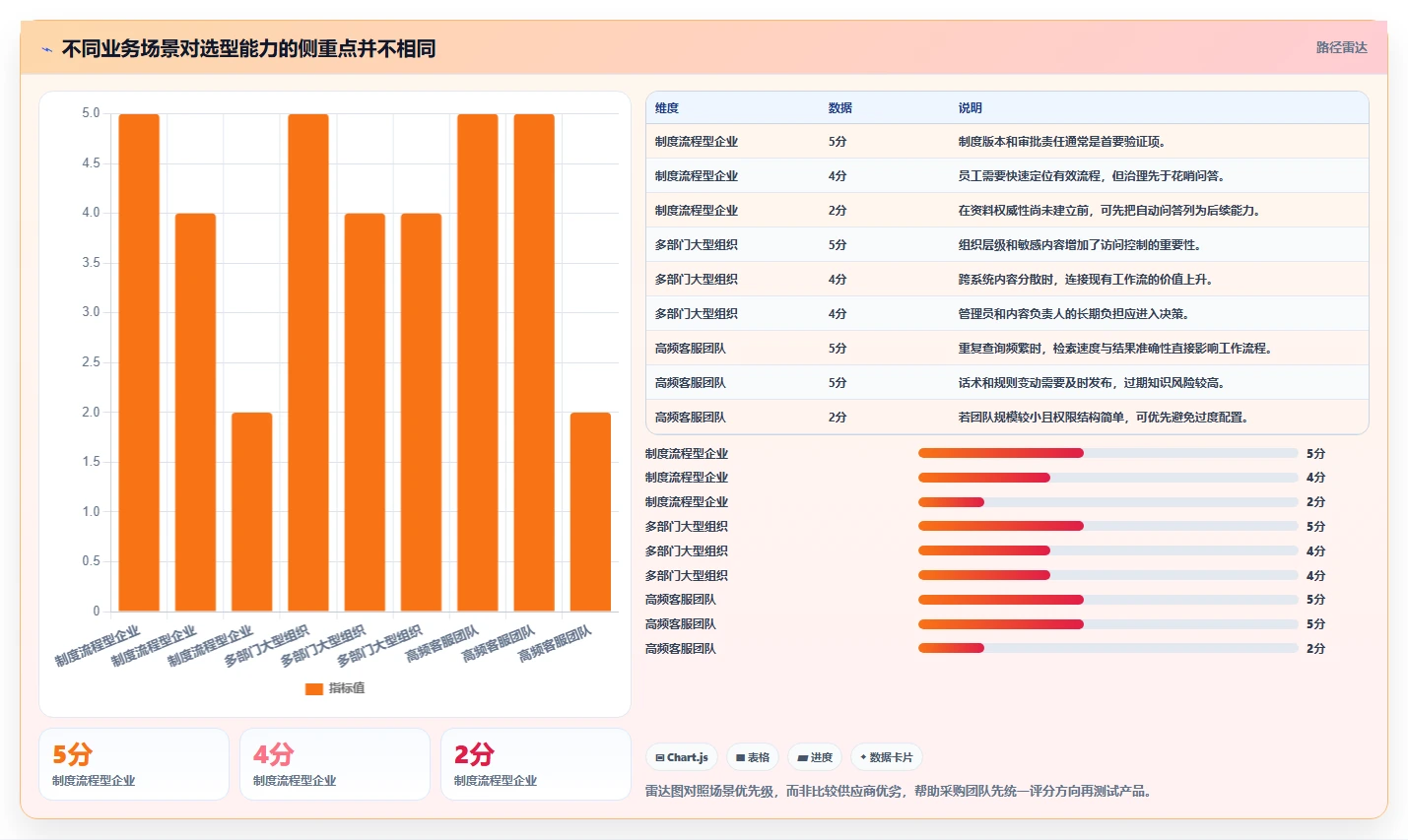Click the 2.5 y-axis label

pyautogui.click(x=91, y=362)
